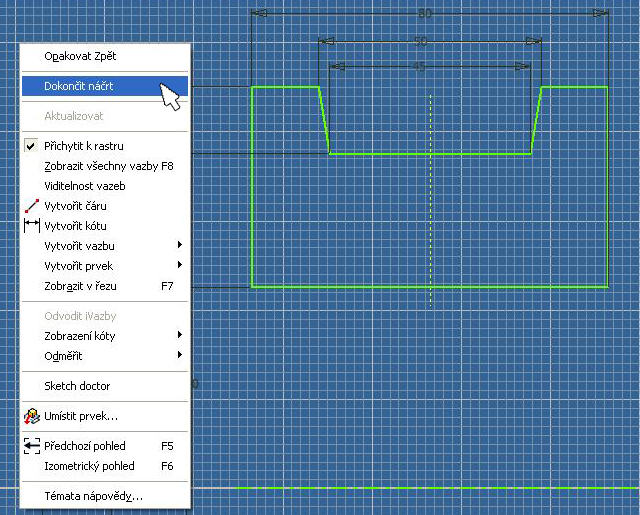Expand the Odměřit submenu arrow
640x515 pixels.
(x=180, y=355)
